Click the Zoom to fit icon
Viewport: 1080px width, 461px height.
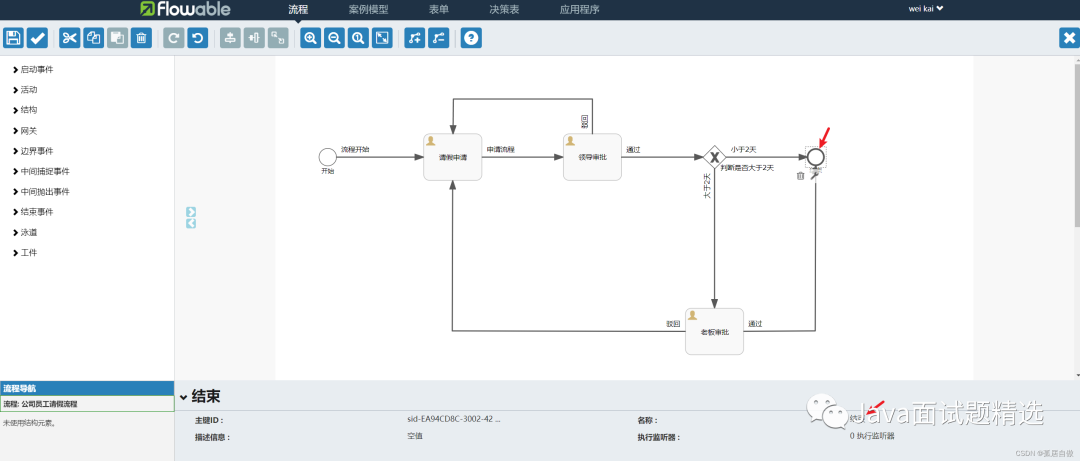382,38
